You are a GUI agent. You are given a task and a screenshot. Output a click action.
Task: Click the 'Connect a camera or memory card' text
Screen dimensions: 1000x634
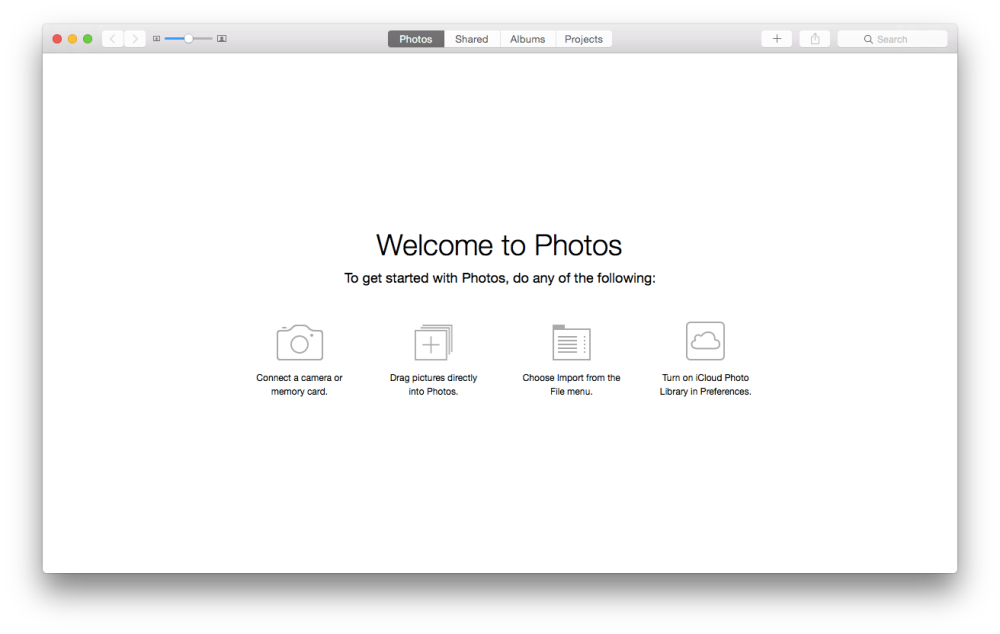pos(299,384)
